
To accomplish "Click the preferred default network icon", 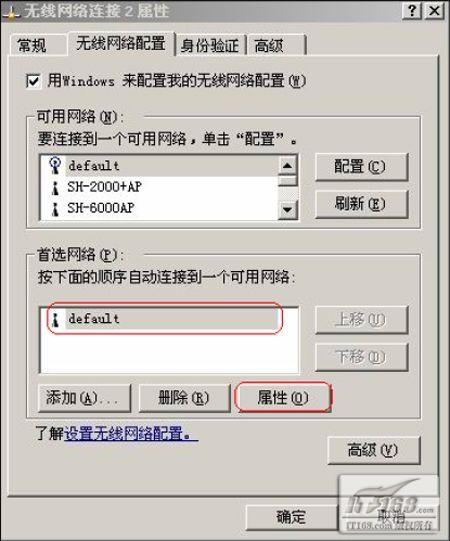I will [x=55, y=319].
